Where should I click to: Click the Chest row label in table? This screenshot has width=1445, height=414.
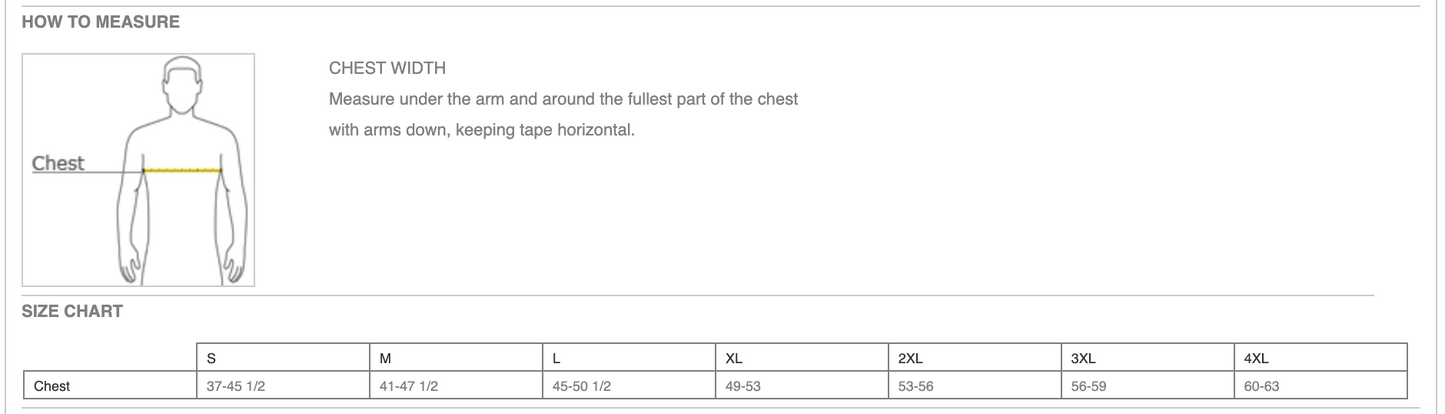(x=52, y=385)
